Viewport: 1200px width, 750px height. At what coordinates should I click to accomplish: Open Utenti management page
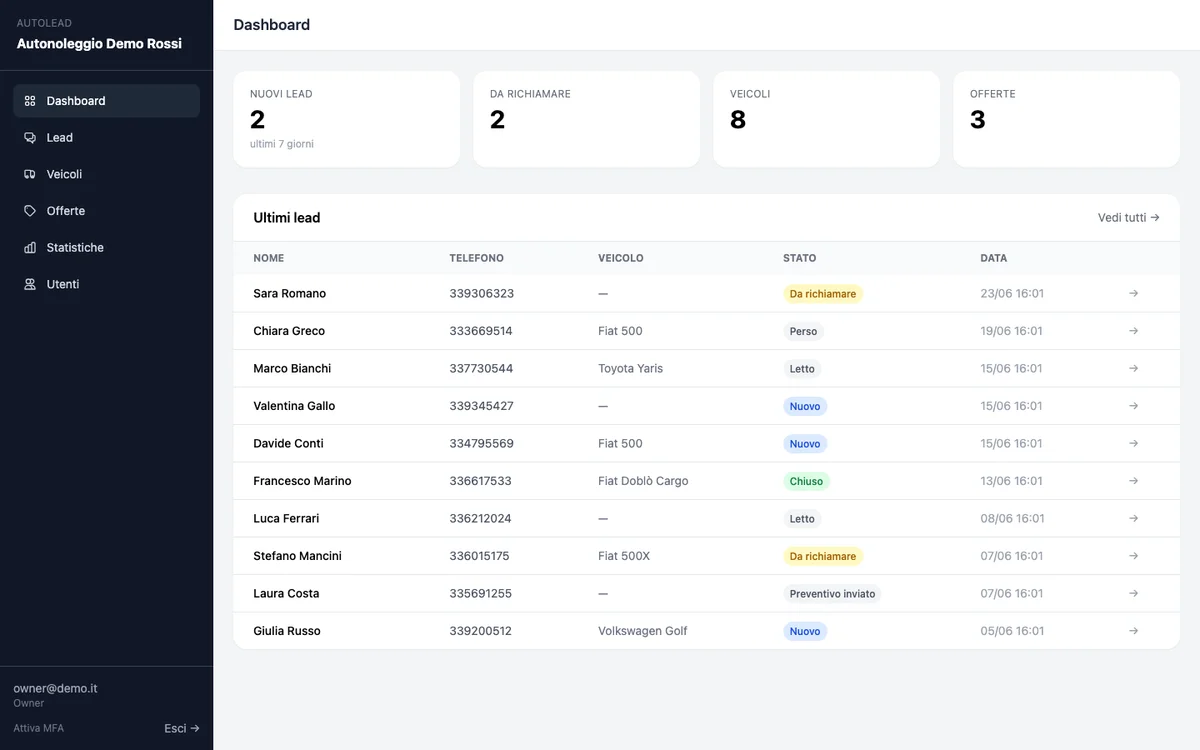tap(106, 284)
